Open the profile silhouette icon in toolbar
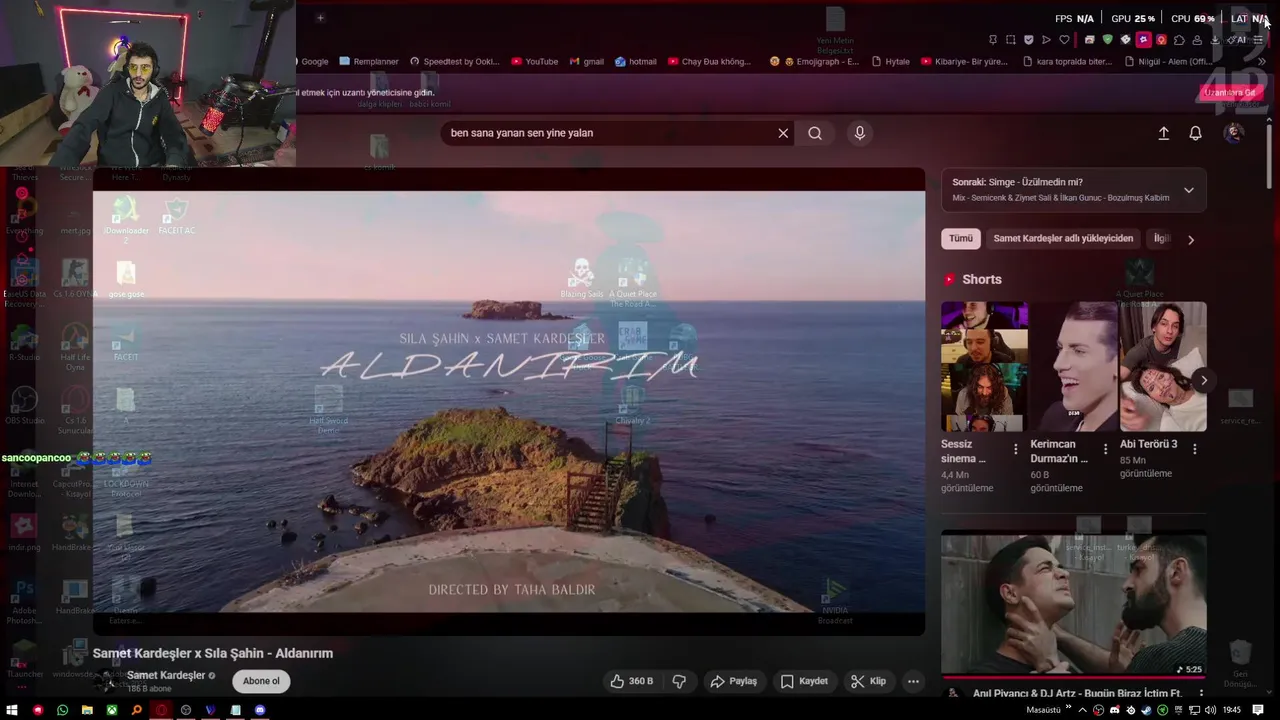The image size is (1280, 720). click(1197, 40)
